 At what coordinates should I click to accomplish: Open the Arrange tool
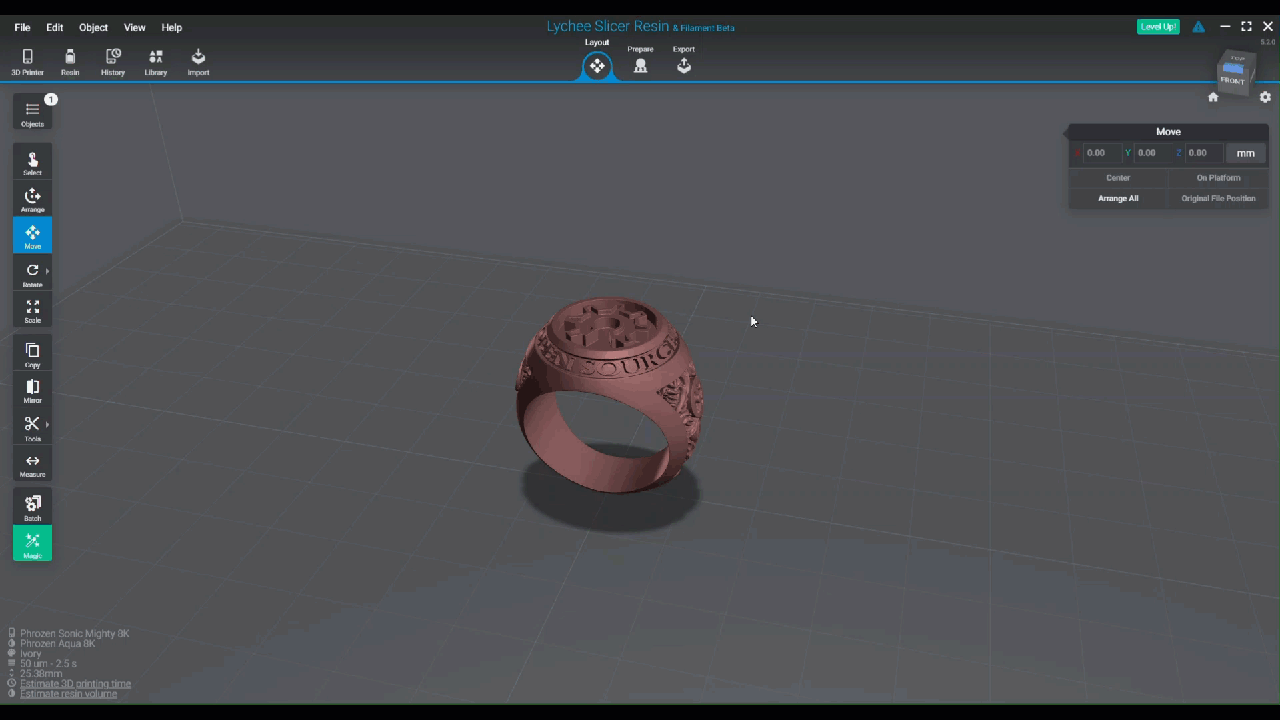click(x=32, y=198)
